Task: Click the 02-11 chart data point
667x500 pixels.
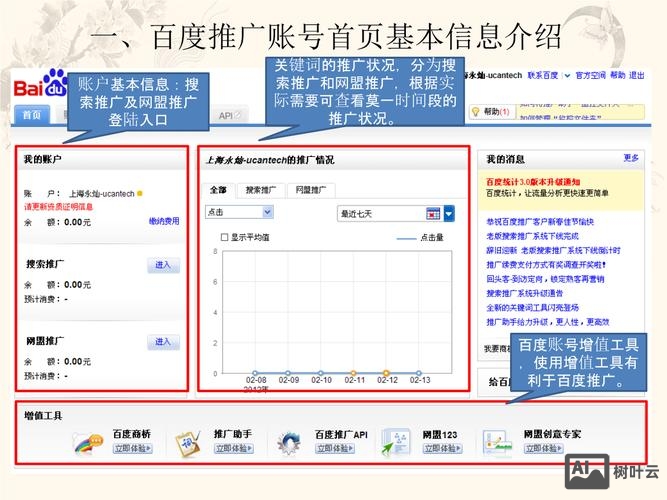Action: pyautogui.click(x=353, y=373)
